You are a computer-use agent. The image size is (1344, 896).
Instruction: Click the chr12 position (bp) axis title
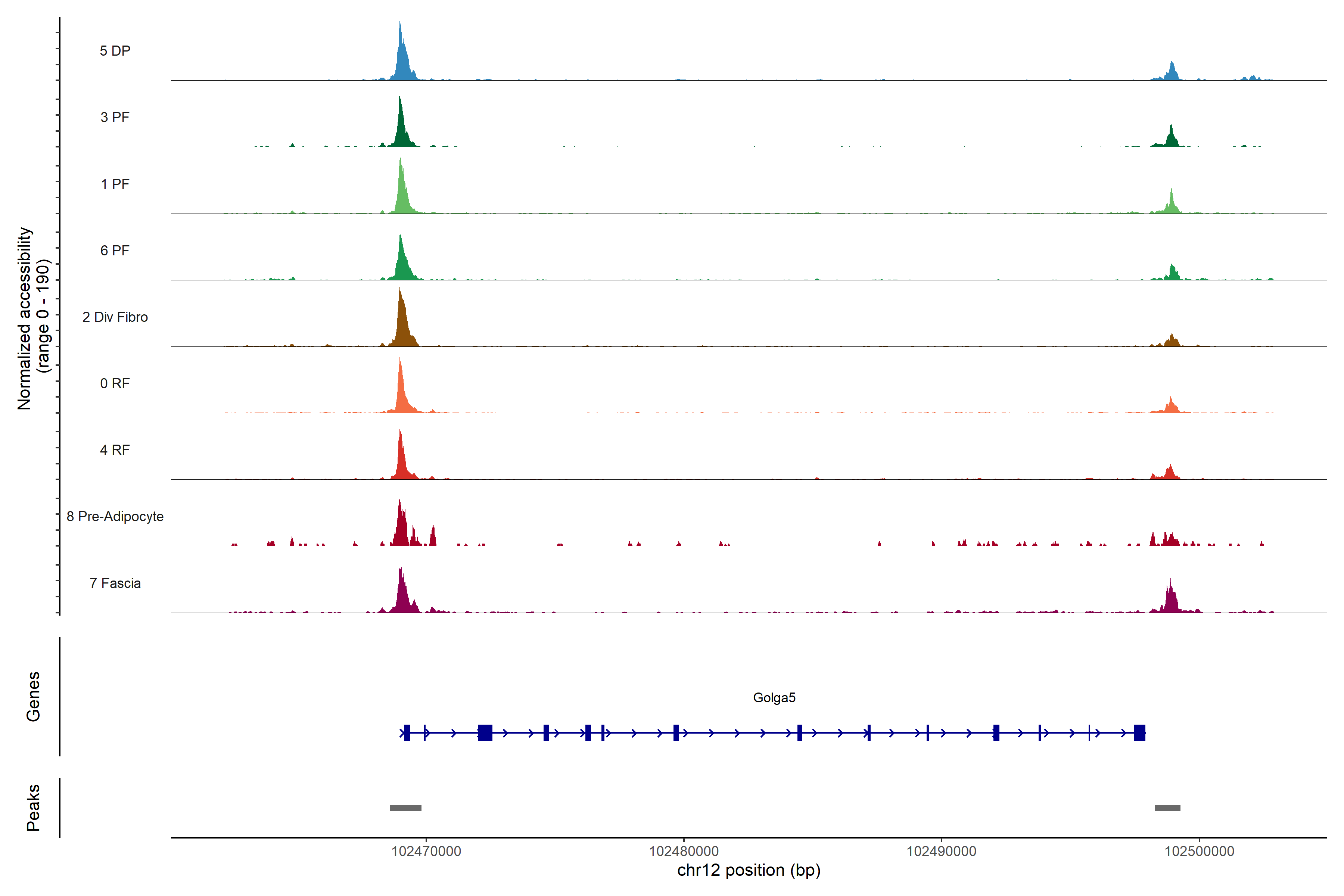pyautogui.click(x=749, y=870)
